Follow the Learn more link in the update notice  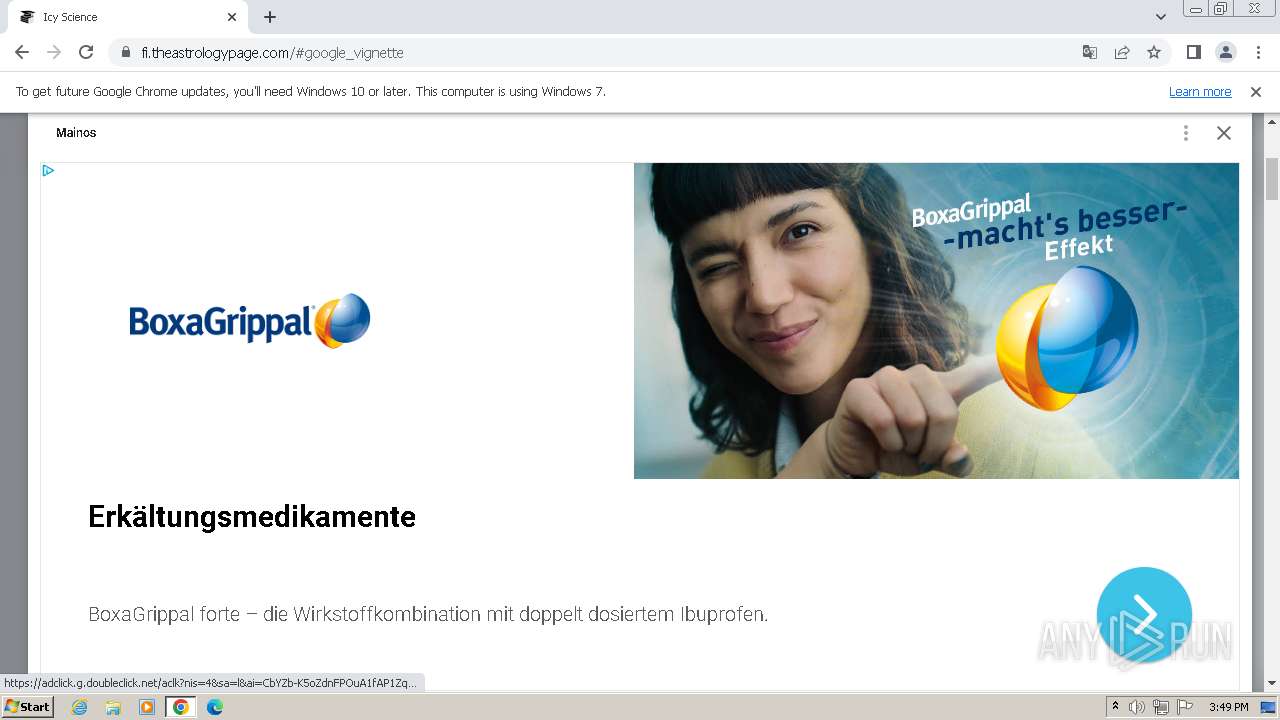point(1200,91)
